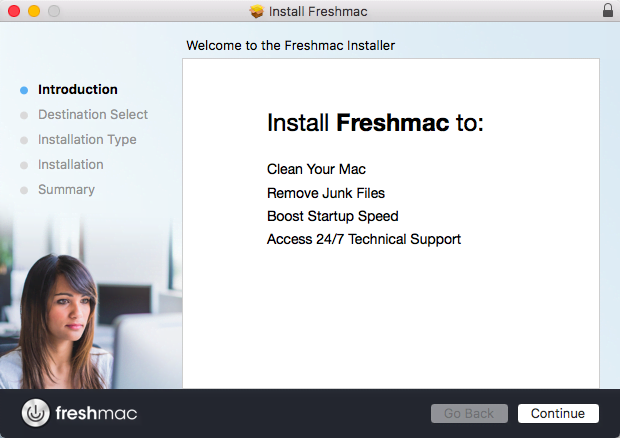
Task: Click the gray Summary step bullet
Action: tap(24, 190)
